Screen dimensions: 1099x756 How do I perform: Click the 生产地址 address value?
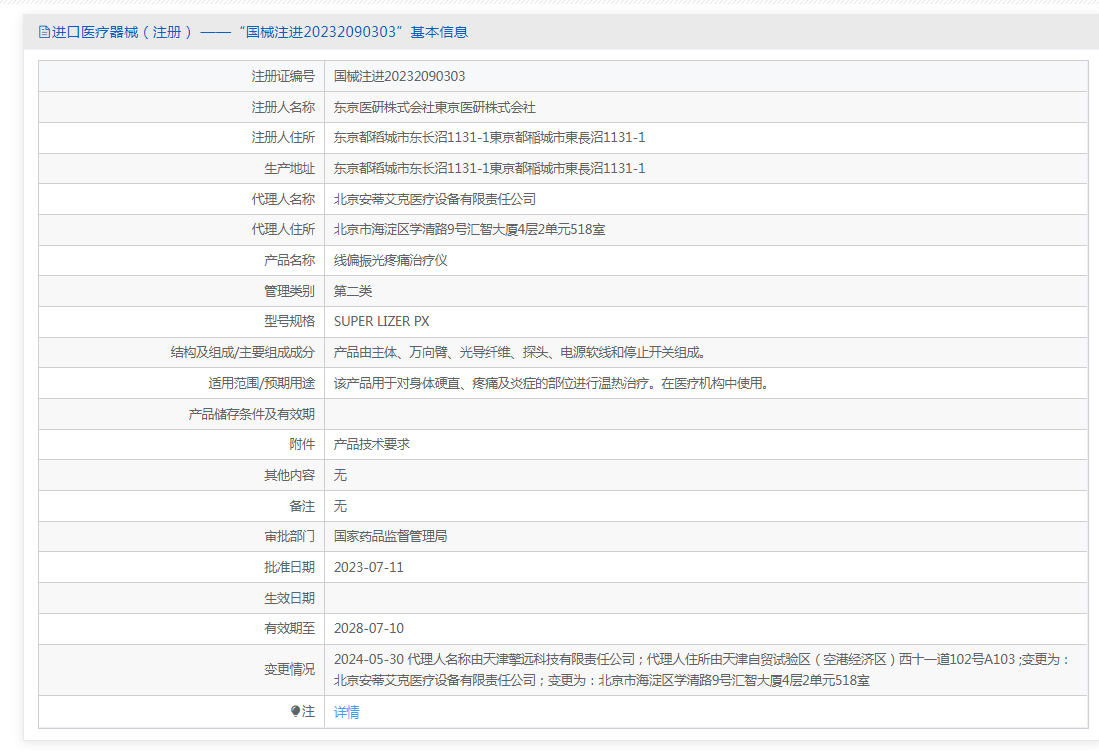coord(489,168)
